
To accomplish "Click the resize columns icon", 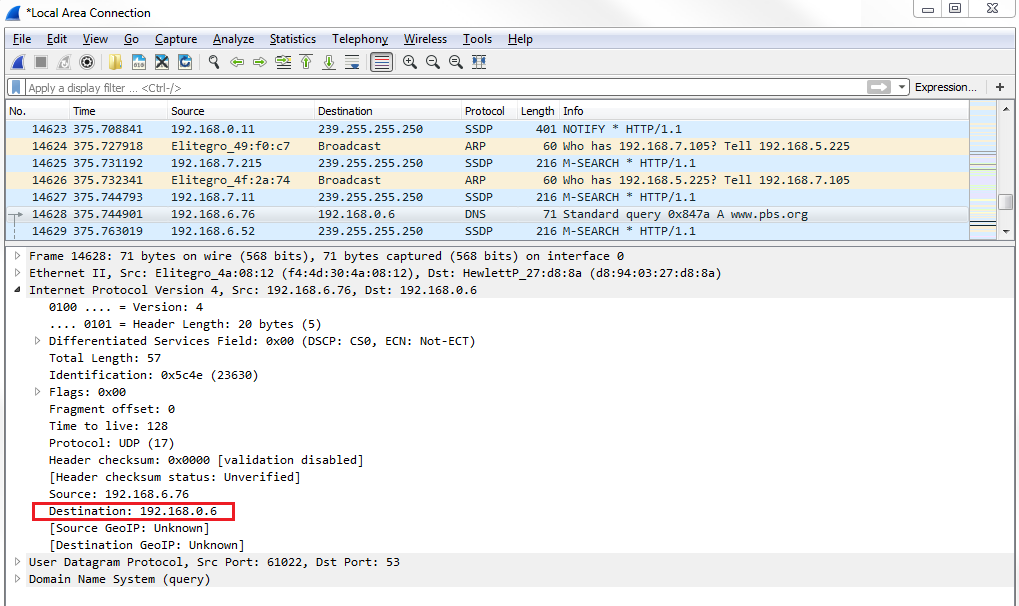I will click(479, 62).
